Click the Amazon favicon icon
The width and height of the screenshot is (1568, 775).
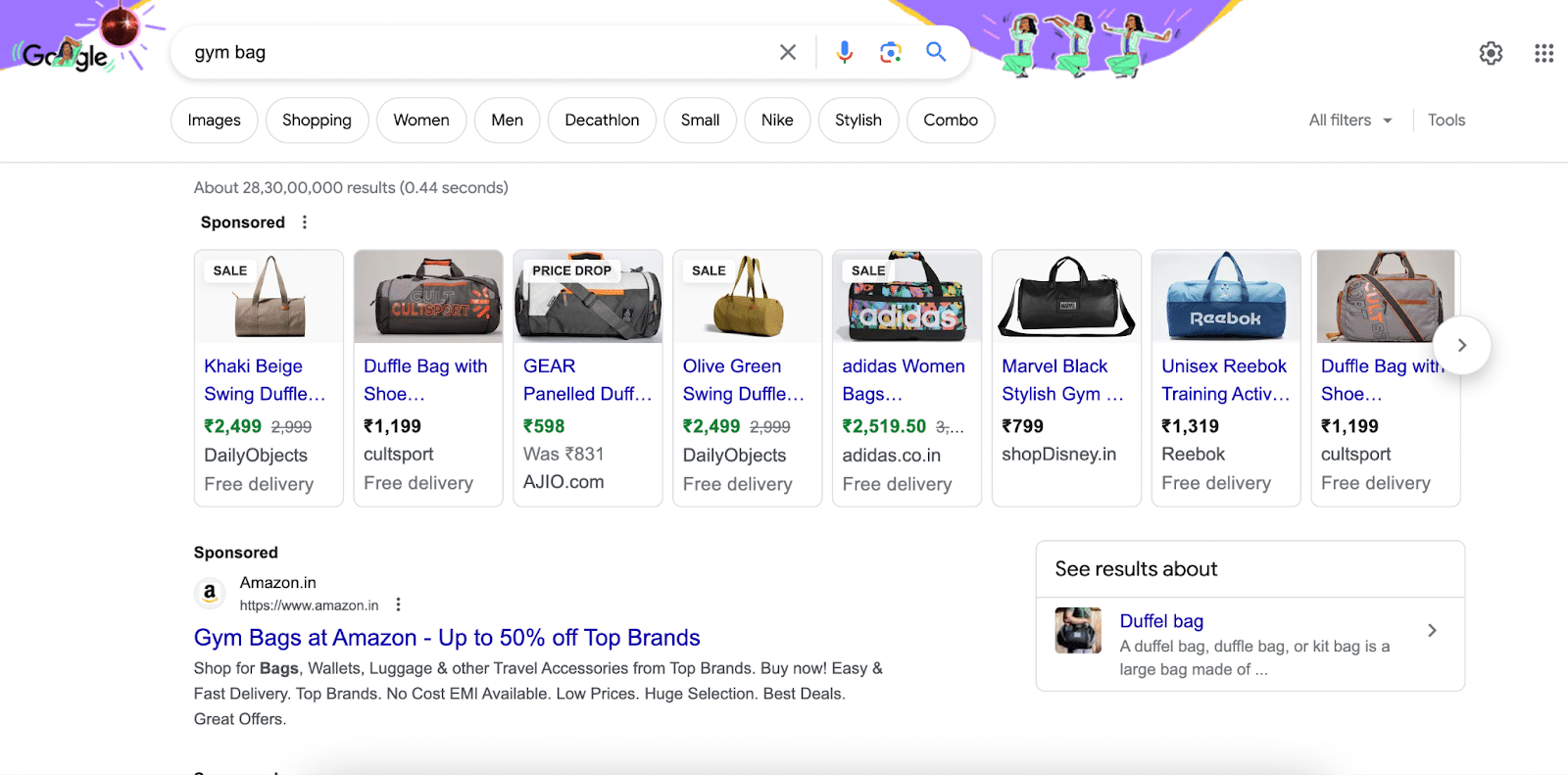[x=209, y=593]
